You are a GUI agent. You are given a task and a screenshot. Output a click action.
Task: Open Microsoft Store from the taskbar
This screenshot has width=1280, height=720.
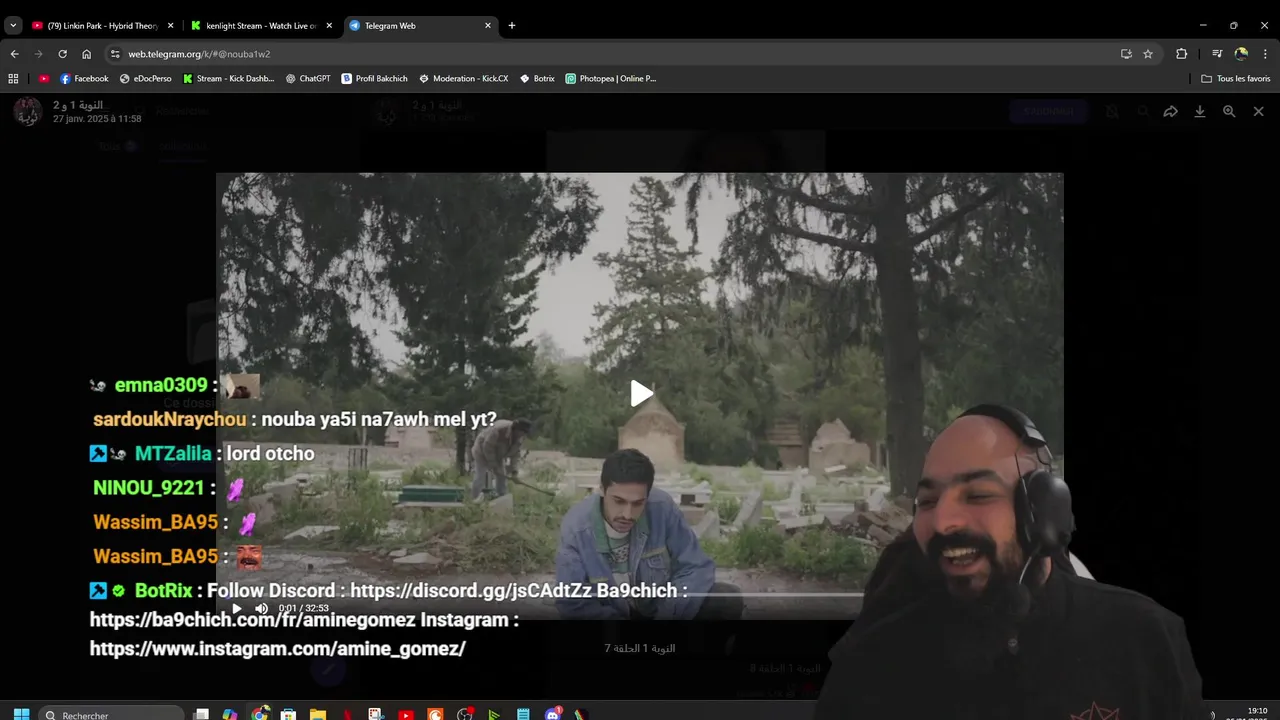(288, 715)
